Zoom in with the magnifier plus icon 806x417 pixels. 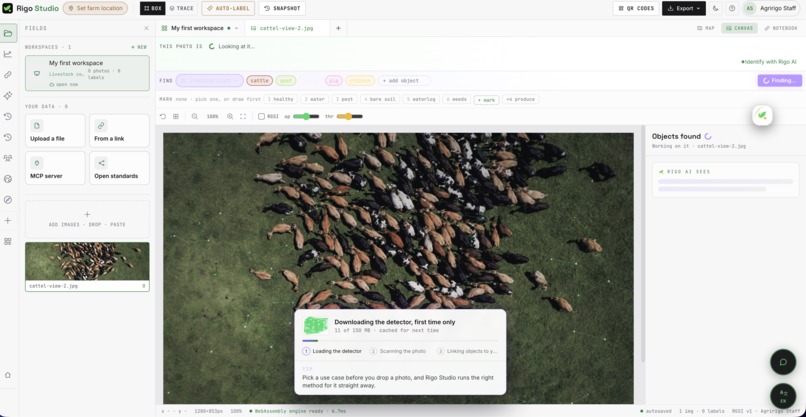pyautogui.click(x=230, y=117)
